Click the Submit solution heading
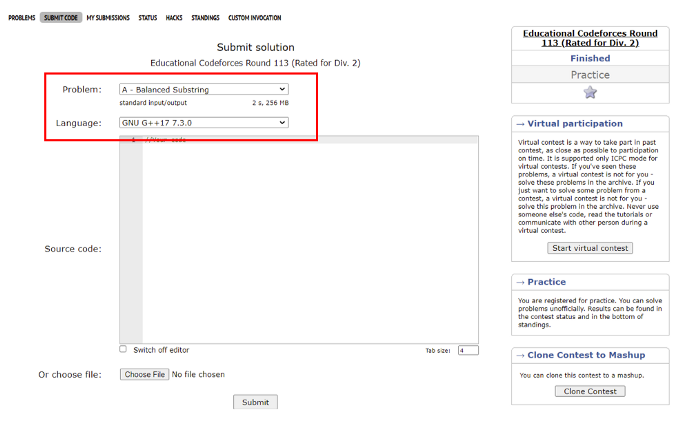700x427 pixels. pos(255,47)
